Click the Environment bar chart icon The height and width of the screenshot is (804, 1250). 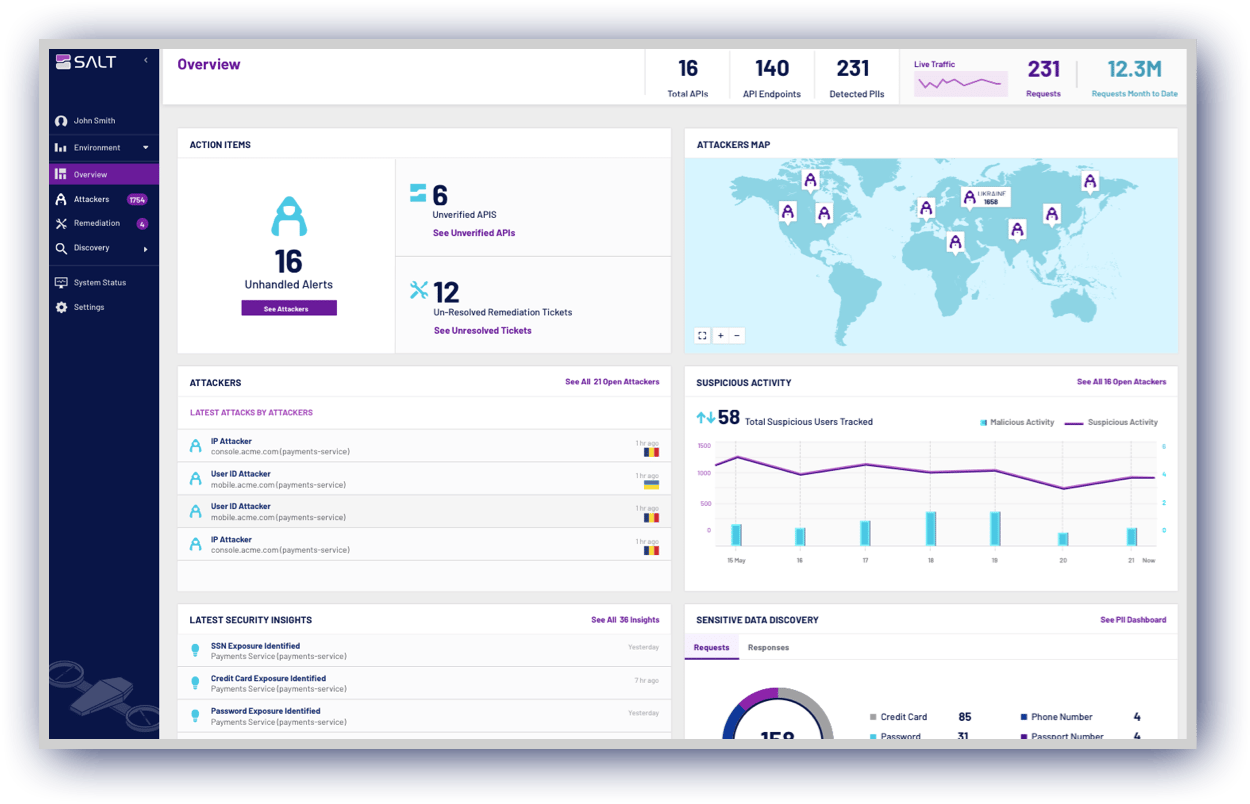pos(61,148)
